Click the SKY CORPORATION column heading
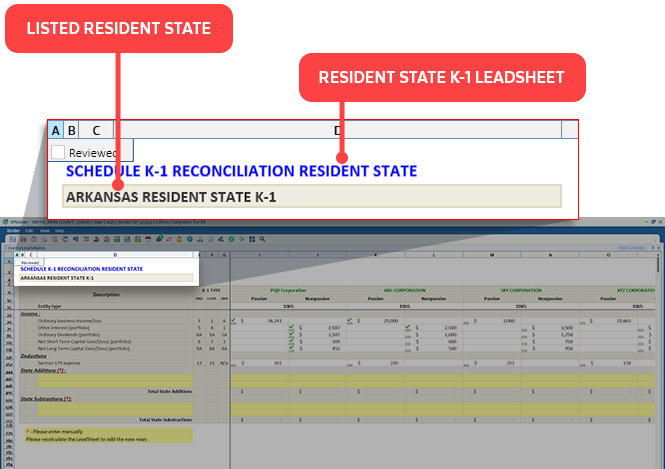The width and height of the screenshot is (665, 469). coord(521,290)
